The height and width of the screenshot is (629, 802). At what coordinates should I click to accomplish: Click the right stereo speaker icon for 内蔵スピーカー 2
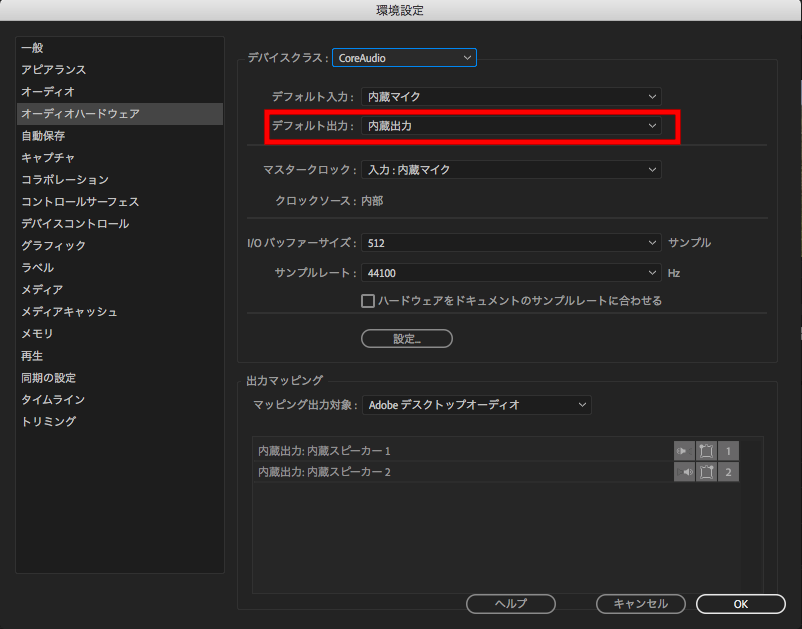coord(684,472)
